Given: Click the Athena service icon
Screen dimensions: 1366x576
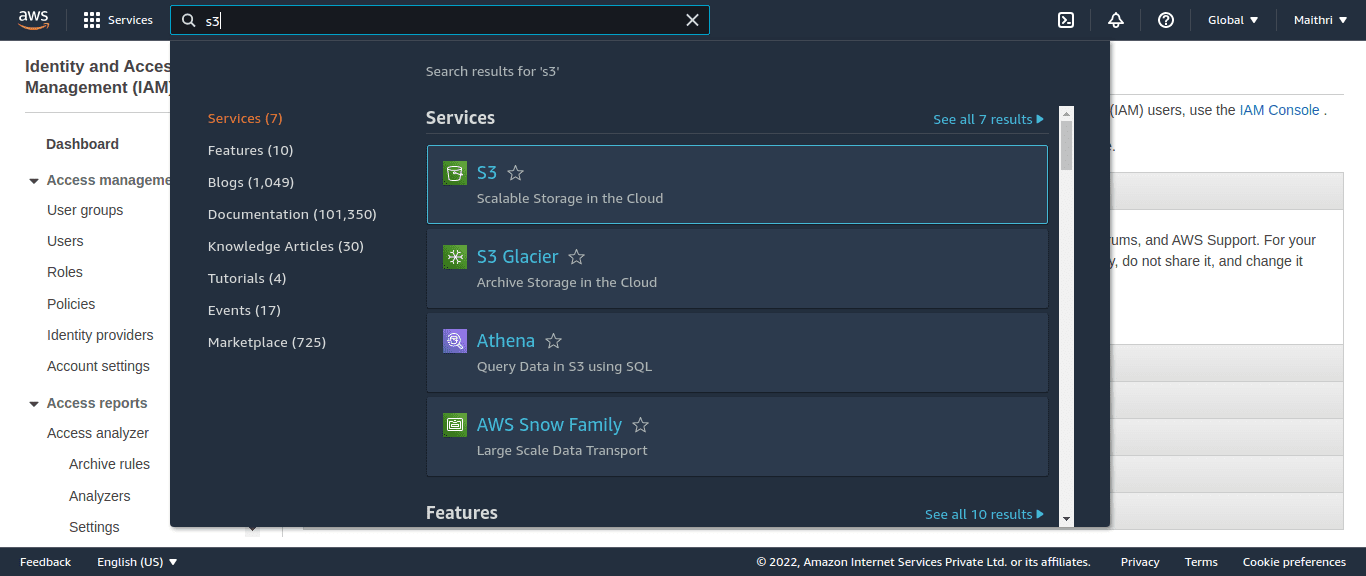Looking at the screenshot, I should point(455,341).
